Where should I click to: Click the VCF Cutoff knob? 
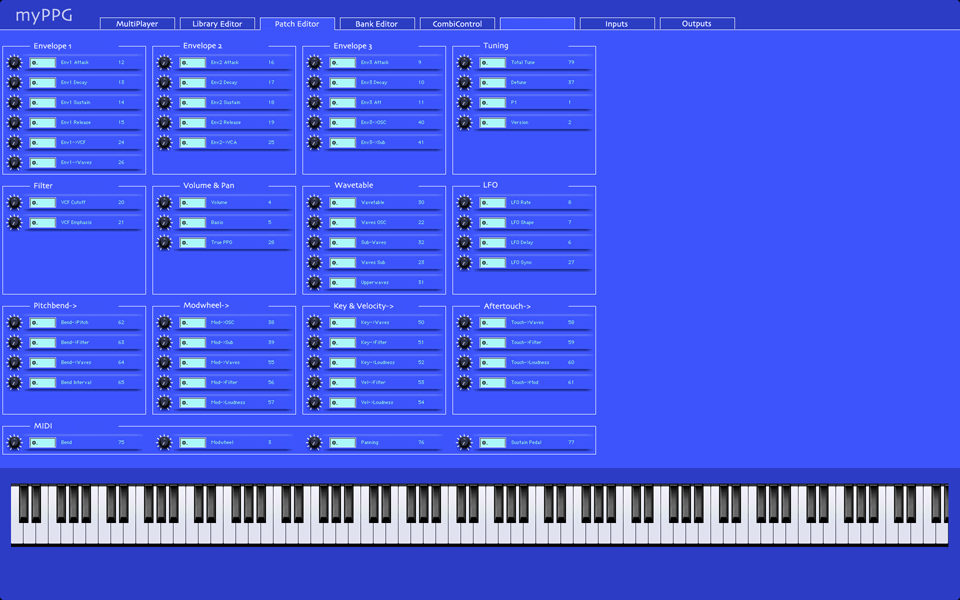[x=14, y=203]
